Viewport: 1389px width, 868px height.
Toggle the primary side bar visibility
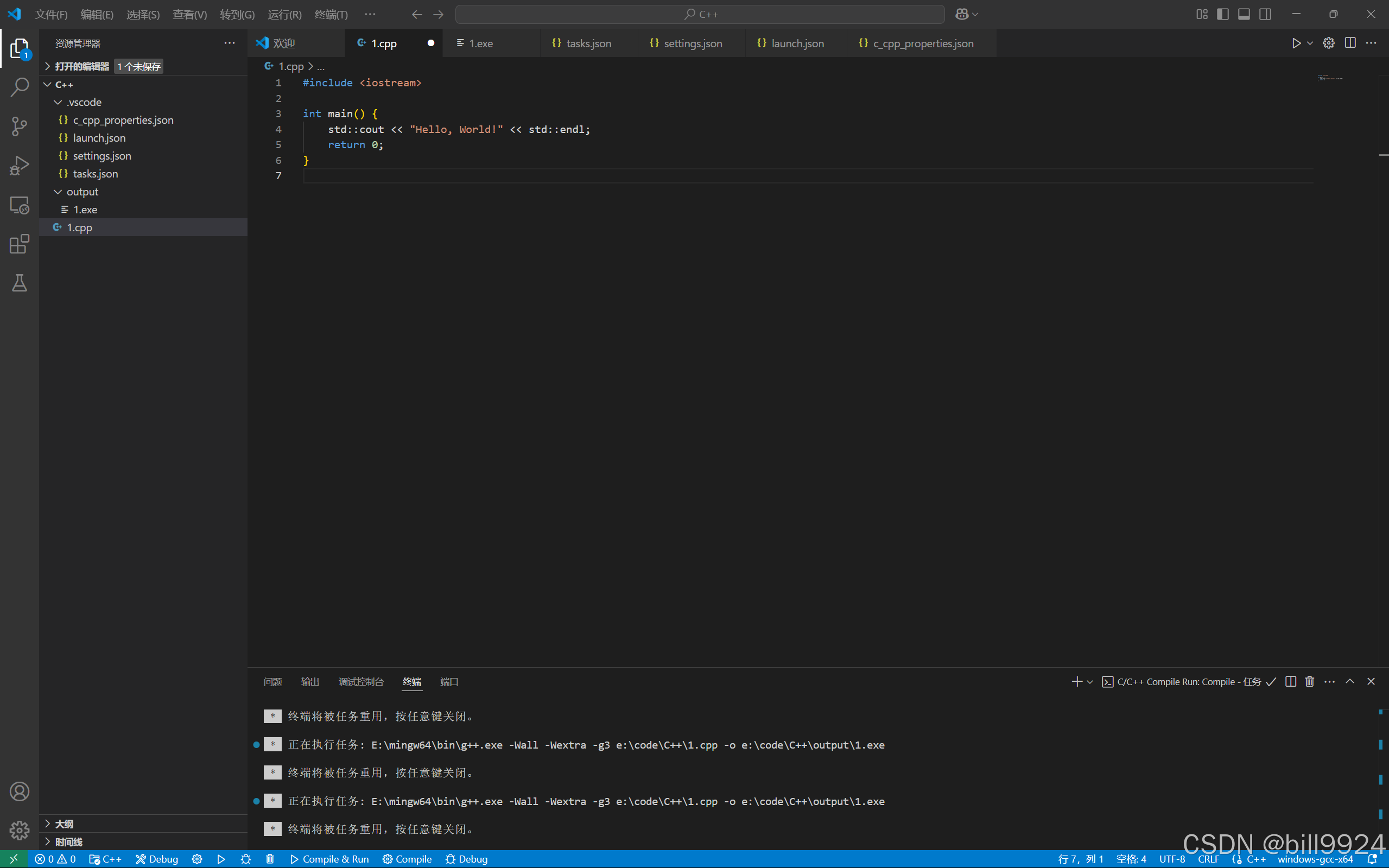1222,14
